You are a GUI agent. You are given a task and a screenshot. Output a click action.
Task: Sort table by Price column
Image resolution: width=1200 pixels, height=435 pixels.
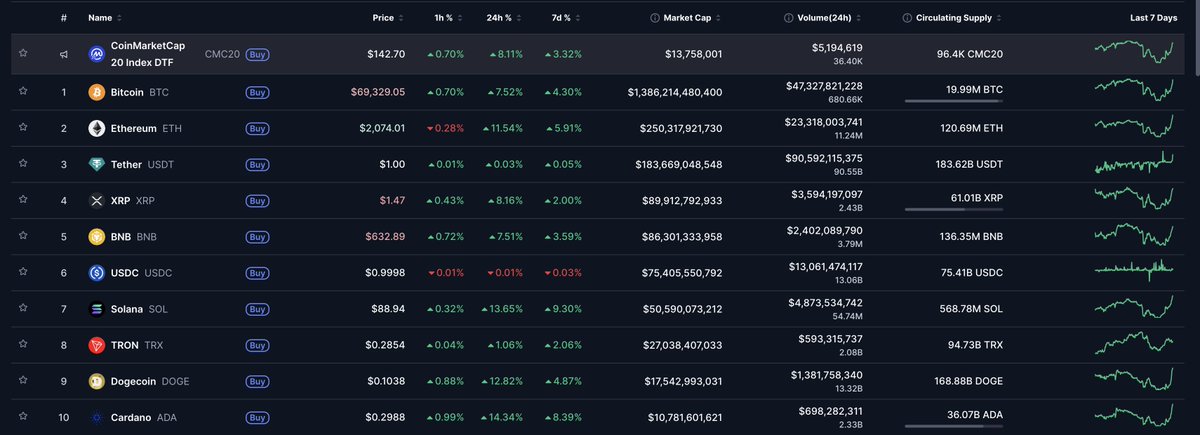pyautogui.click(x=388, y=18)
